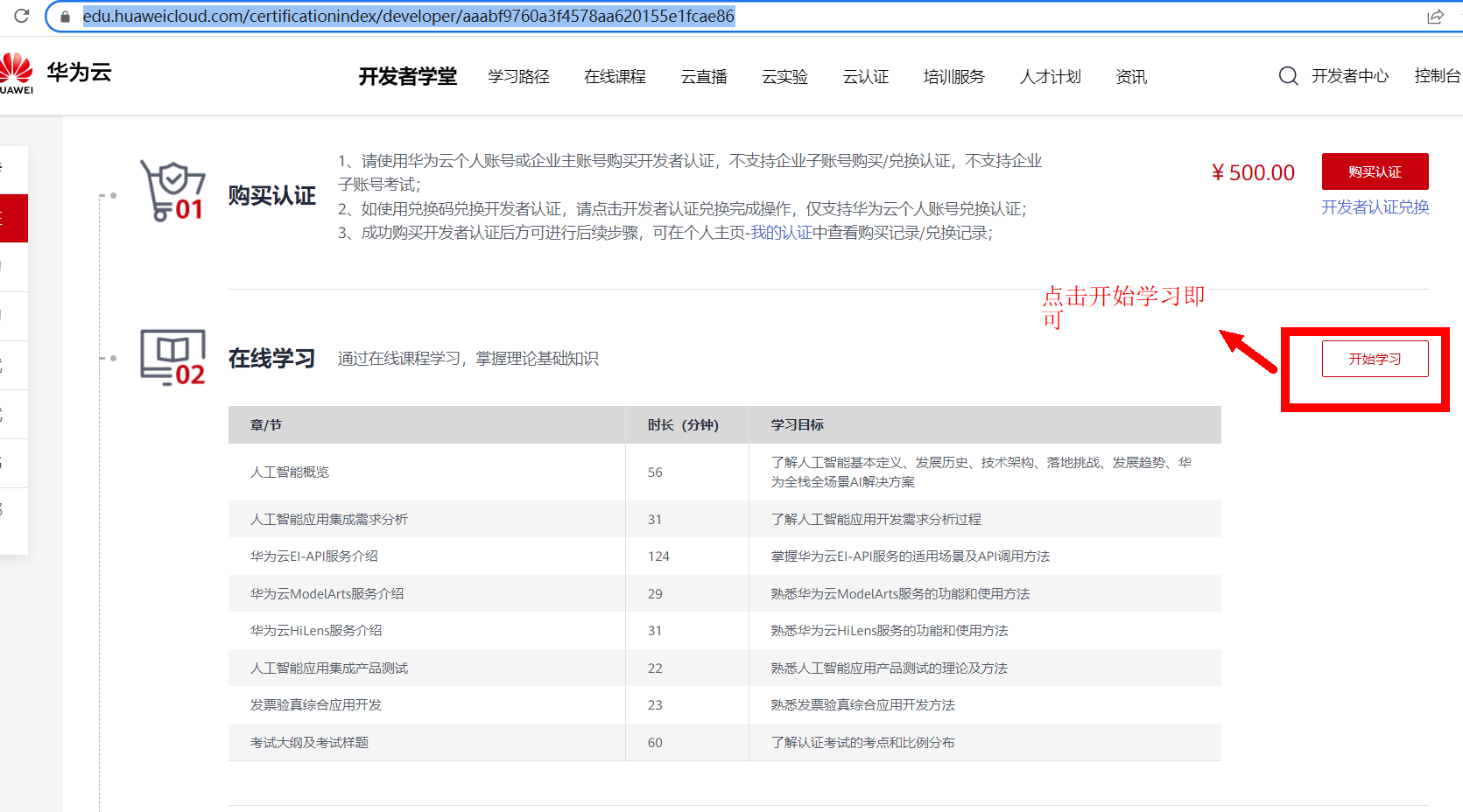Image resolution: width=1463 pixels, height=812 pixels.
Task: Click the red 购买认证 button
Action: [x=1375, y=171]
